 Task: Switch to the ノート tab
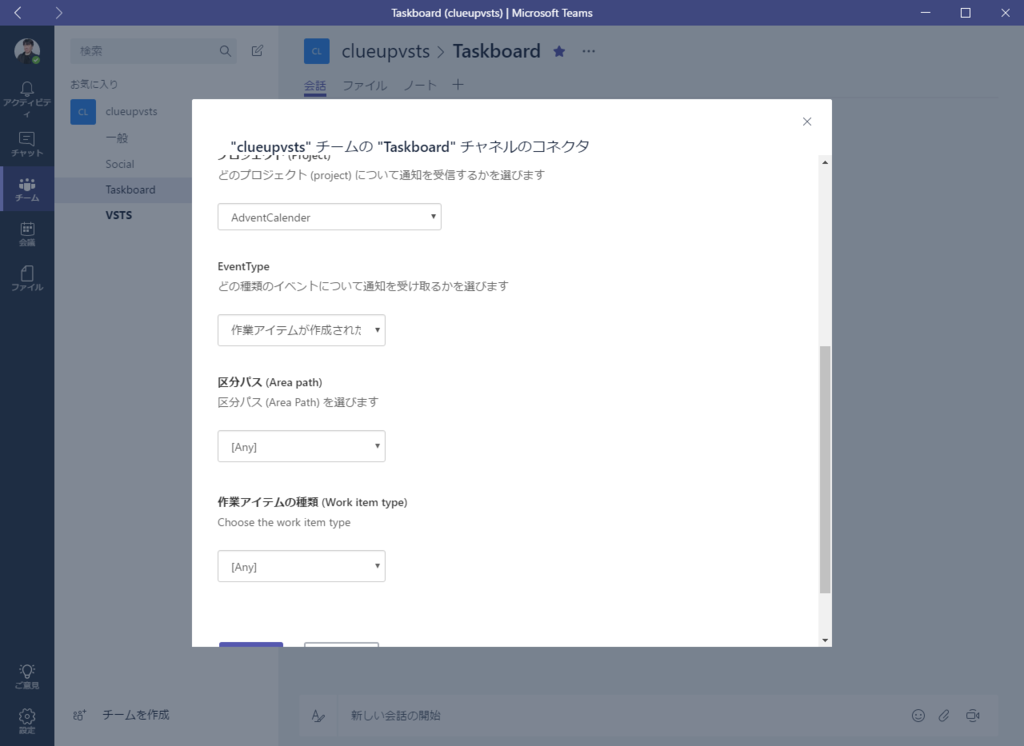[419, 86]
